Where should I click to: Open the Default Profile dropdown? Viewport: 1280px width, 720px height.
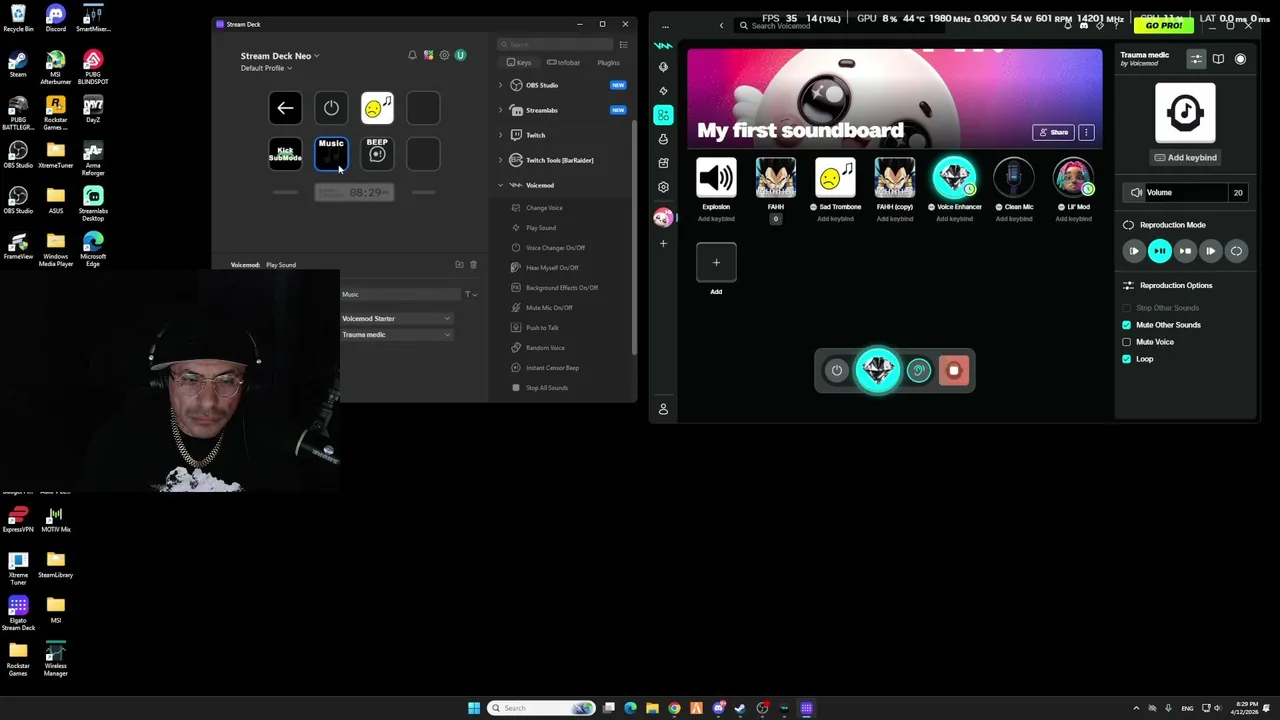[266, 68]
